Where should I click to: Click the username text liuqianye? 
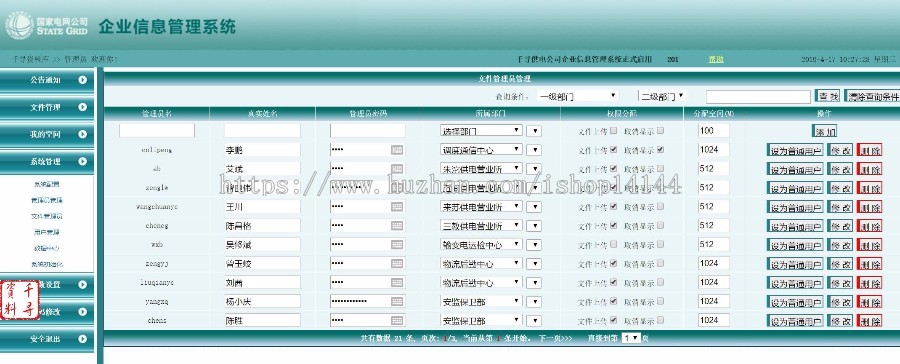click(157, 282)
